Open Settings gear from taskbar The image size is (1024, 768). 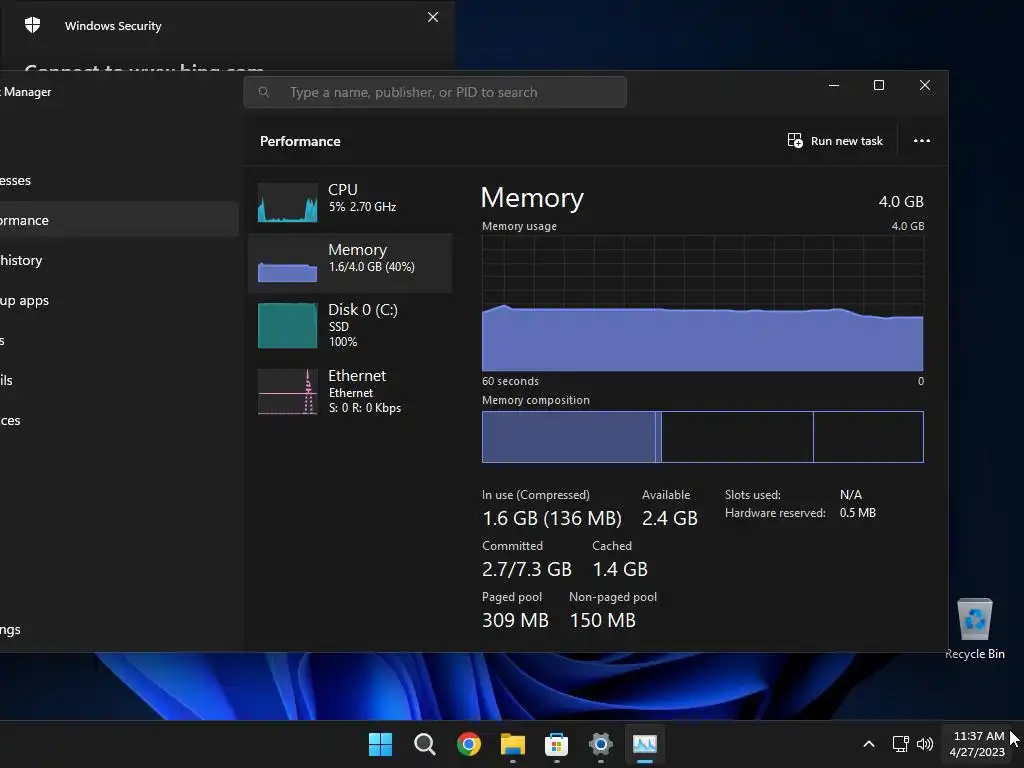(x=601, y=744)
